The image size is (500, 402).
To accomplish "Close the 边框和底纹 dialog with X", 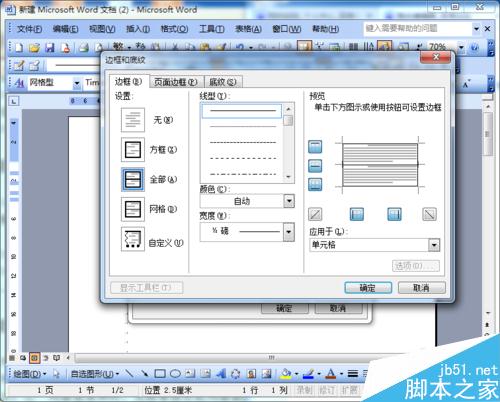I will [436, 57].
